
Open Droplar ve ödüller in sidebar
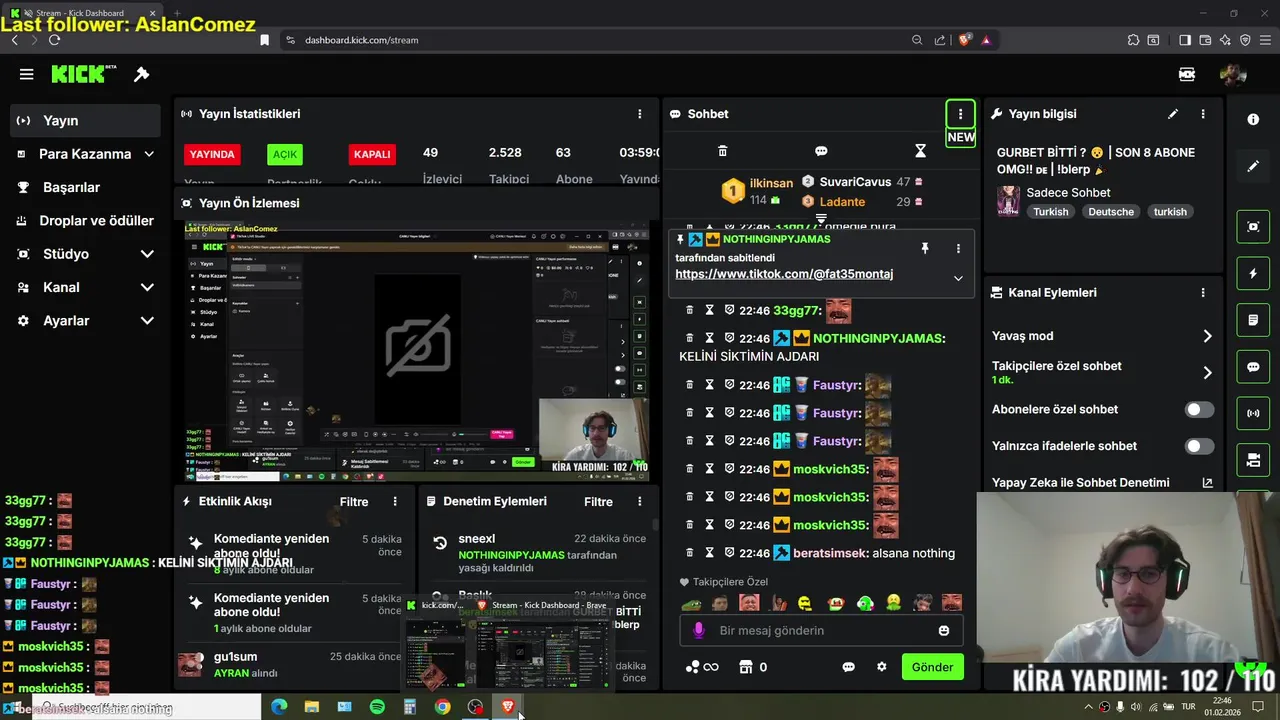[85, 221]
